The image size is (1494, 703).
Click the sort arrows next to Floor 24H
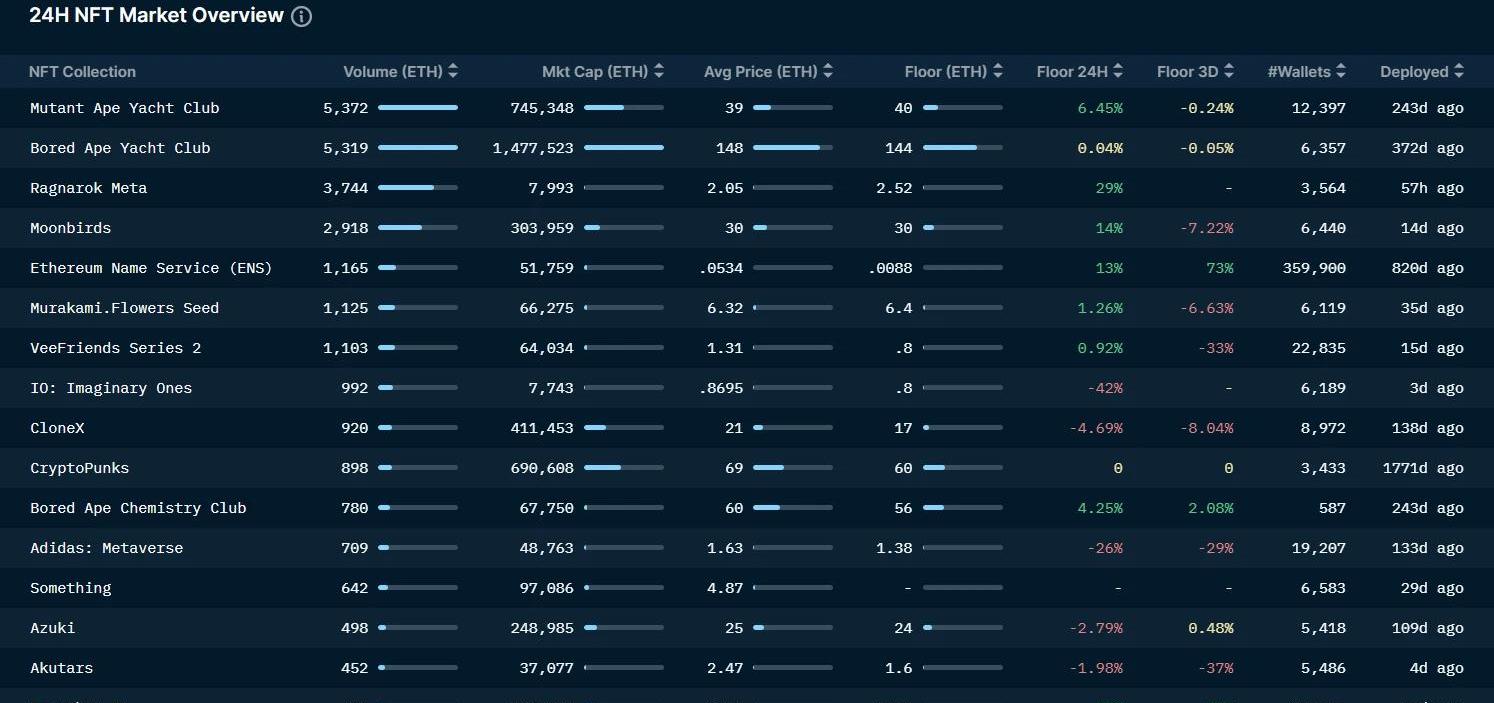[x=1118, y=72]
